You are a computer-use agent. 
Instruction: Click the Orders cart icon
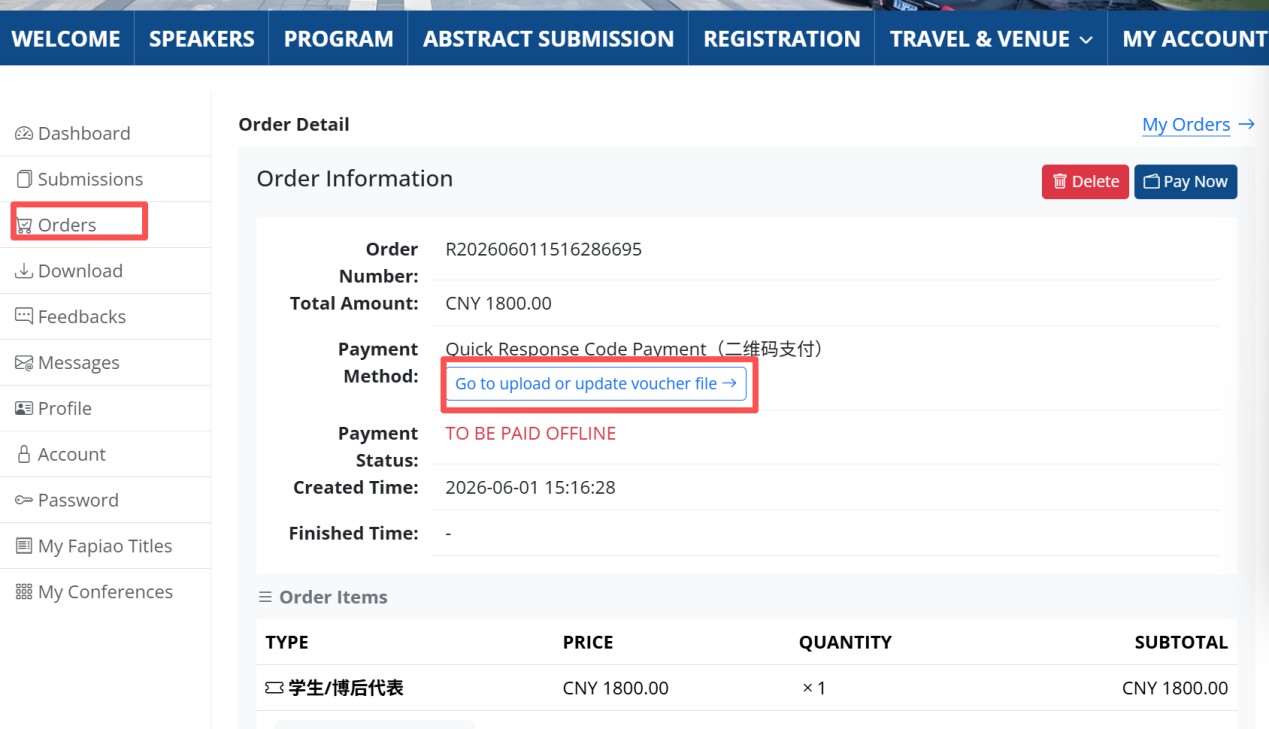(x=24, y=225)
